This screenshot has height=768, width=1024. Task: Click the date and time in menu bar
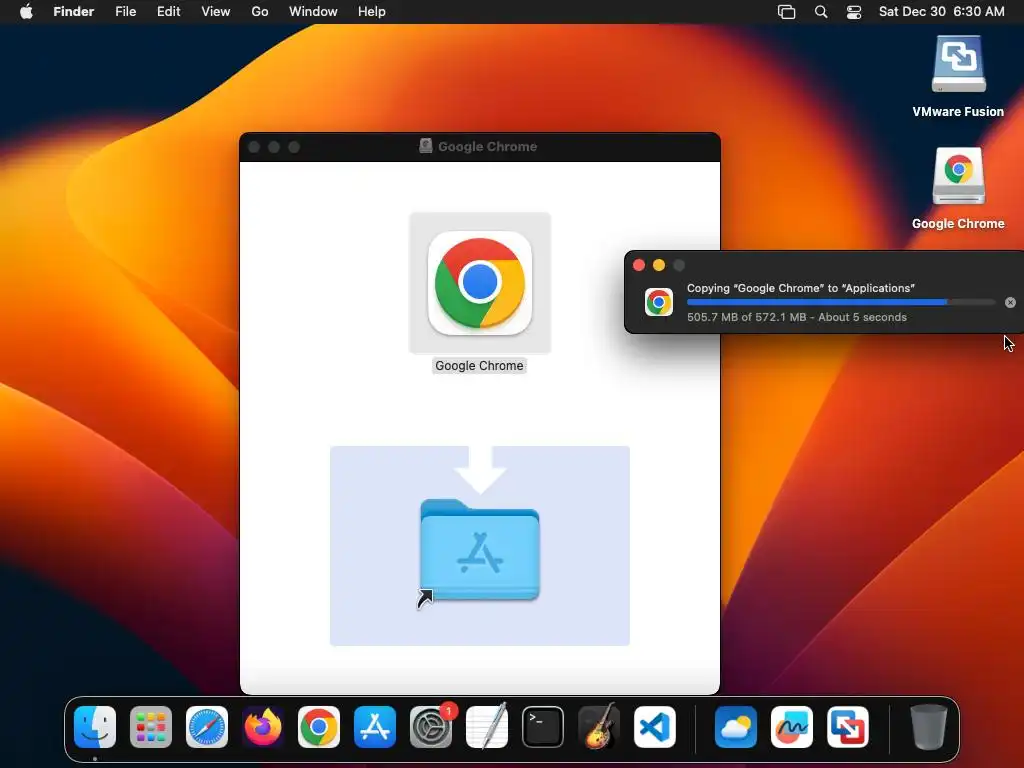942,12
